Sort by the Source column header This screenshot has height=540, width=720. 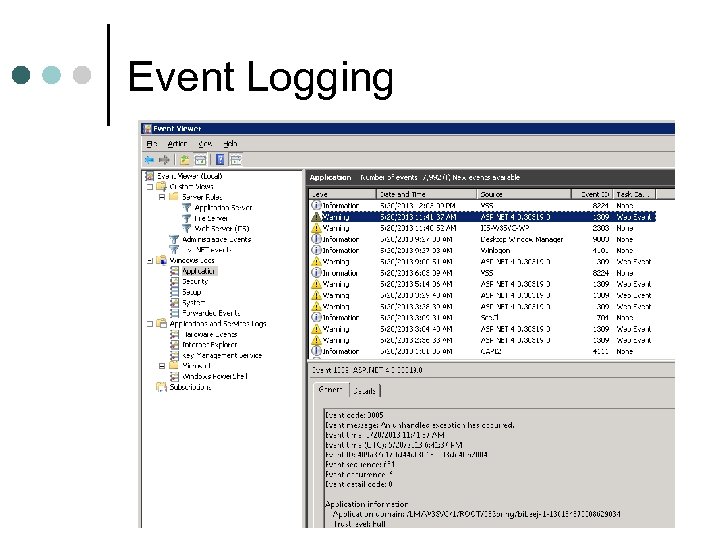click(x=524, y=194)
